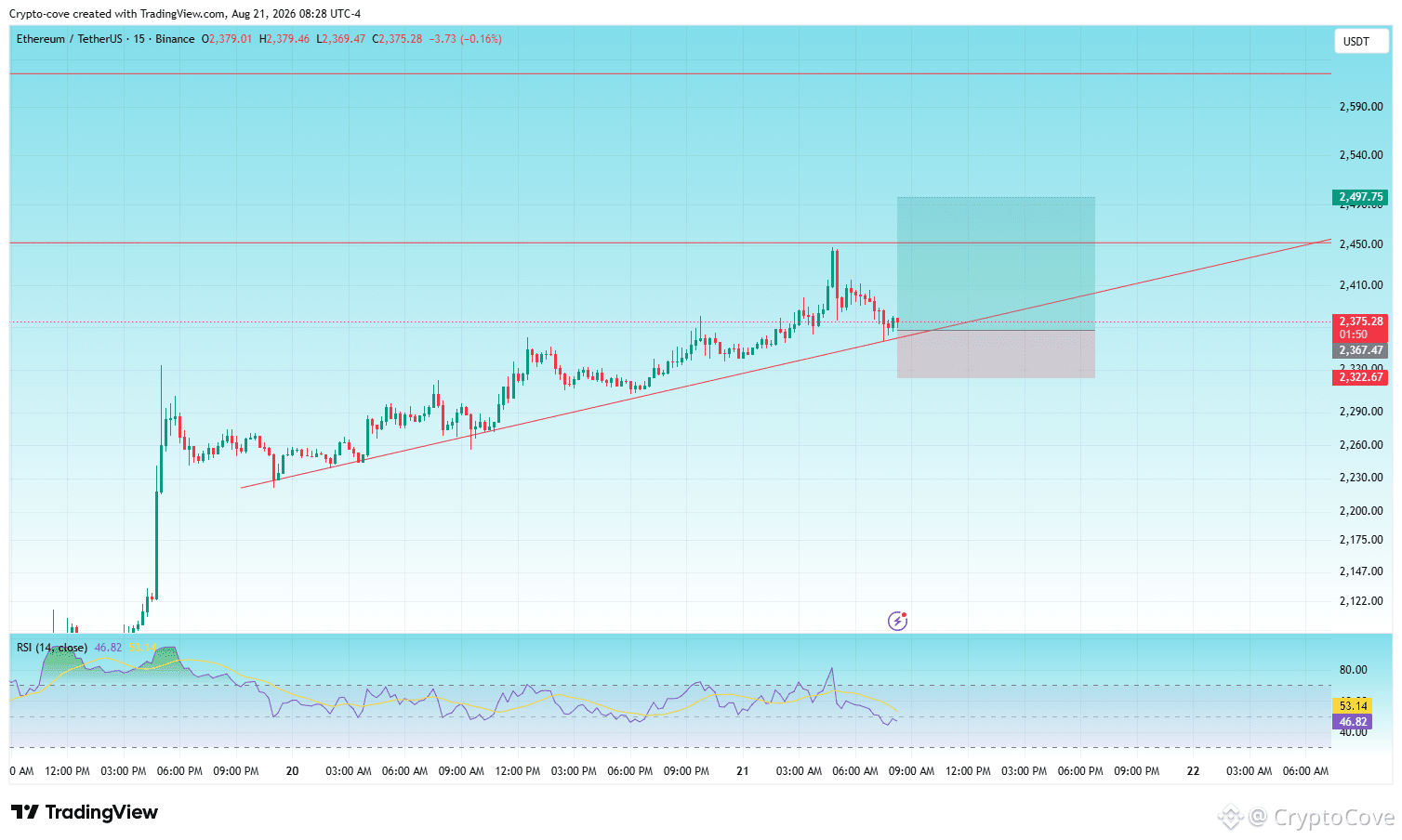Click the 2,540.00 price axis label
The image size is (1402, 840).
(x=1361, y=155)
